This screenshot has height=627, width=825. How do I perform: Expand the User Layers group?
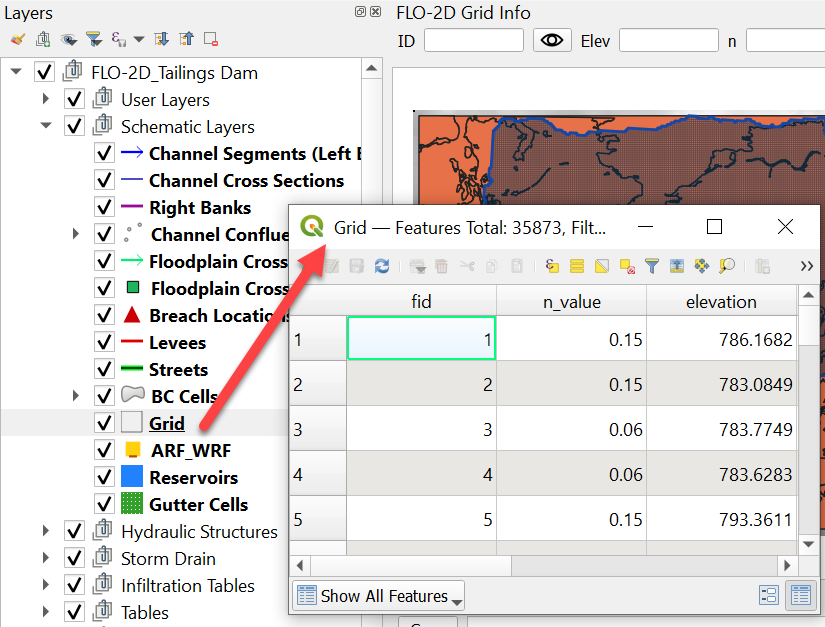(x=45, y=100)
